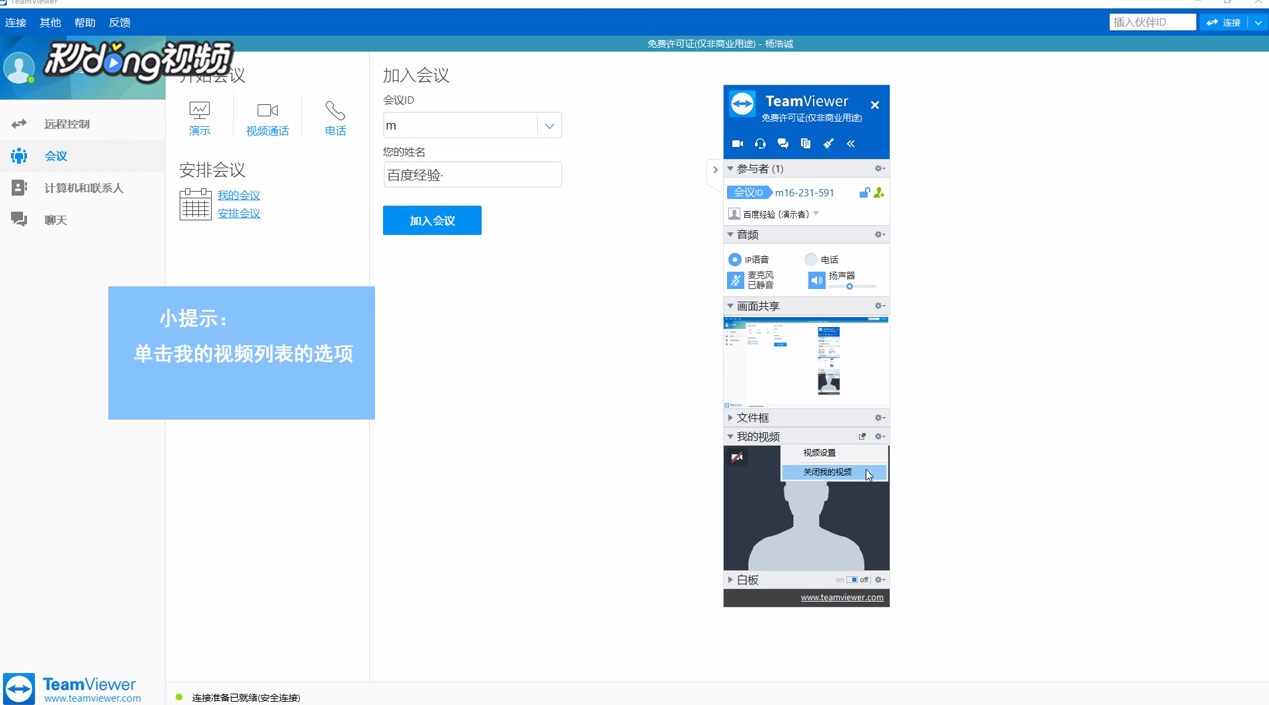Image resolution: width=1269 pixels, height=705 pixels.
Task: Open screen sharing section gear settings
Action: point(879,306)
